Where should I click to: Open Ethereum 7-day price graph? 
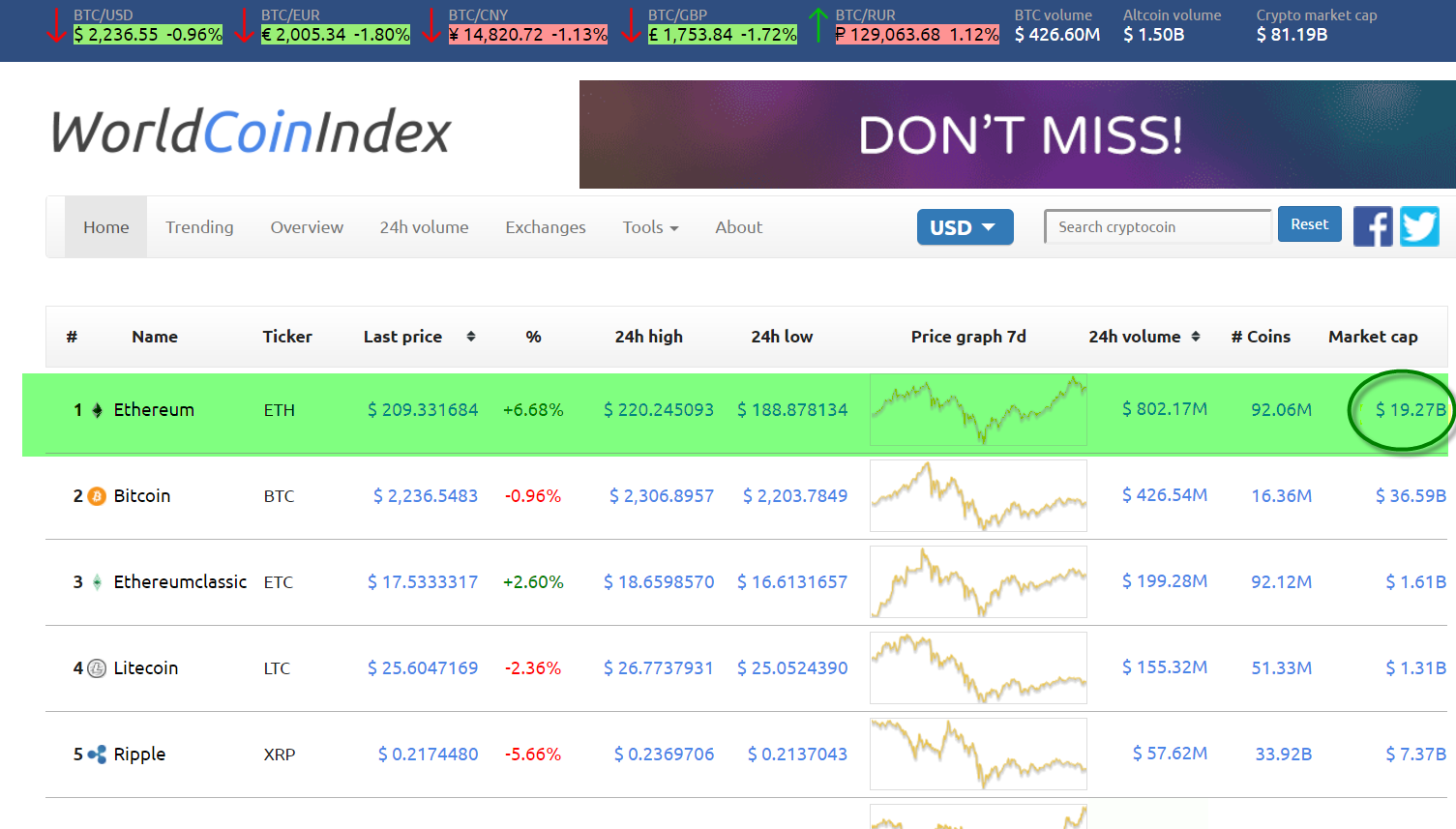coord(978,410)
